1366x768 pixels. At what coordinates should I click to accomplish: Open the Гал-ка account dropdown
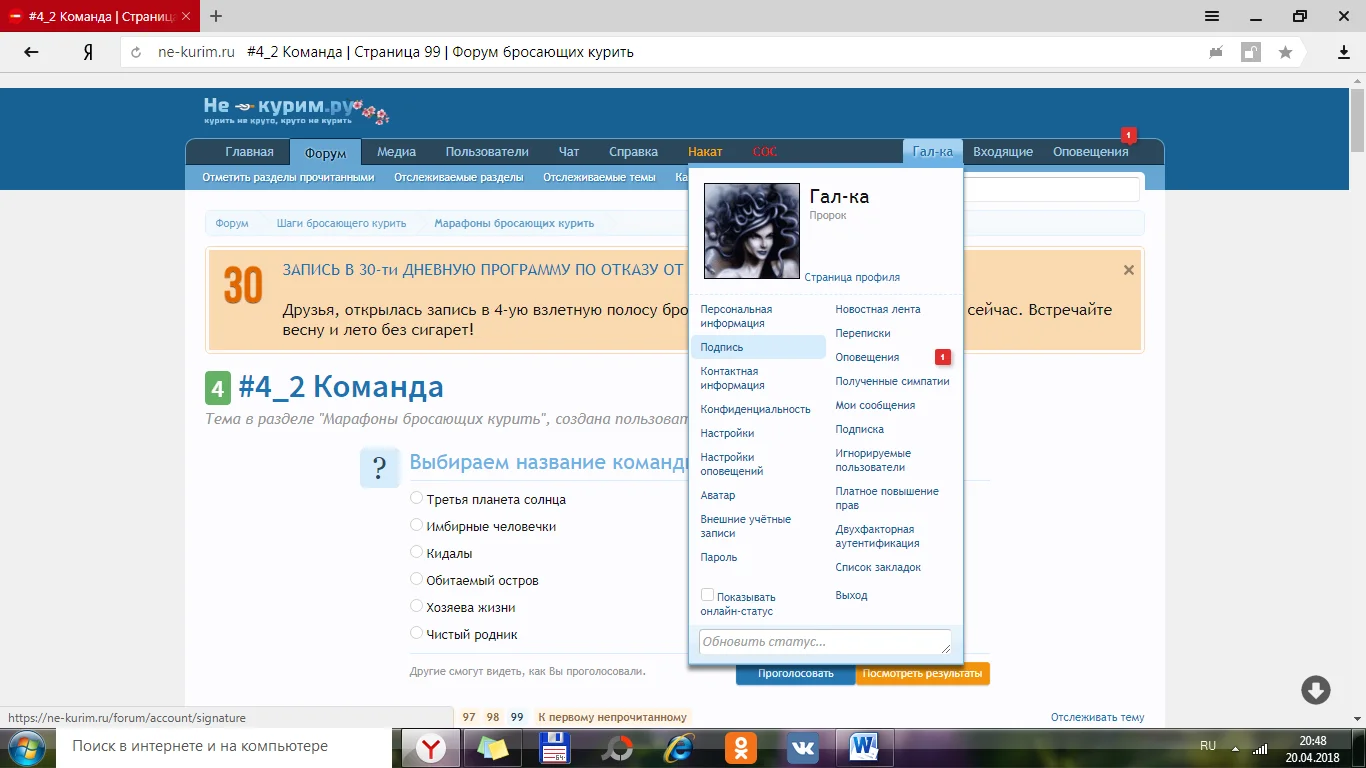point(932,152)
